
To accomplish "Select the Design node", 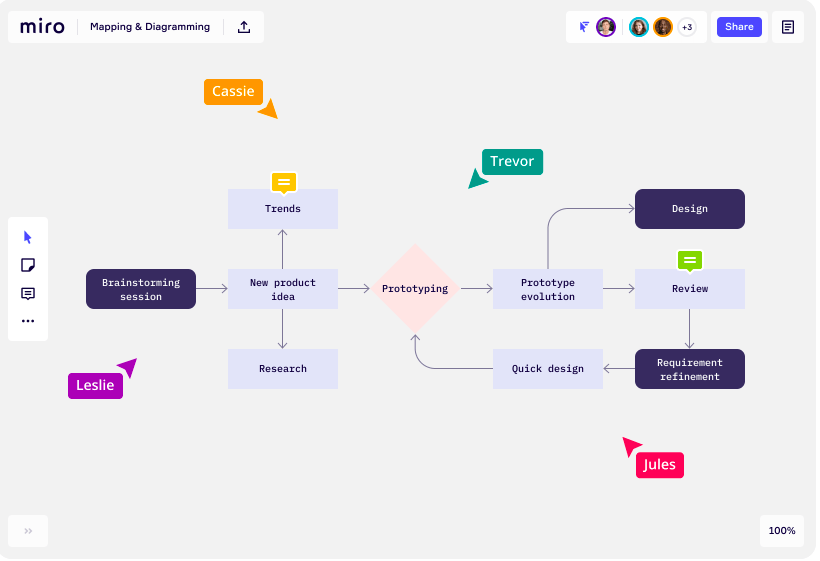I will 692,210.
